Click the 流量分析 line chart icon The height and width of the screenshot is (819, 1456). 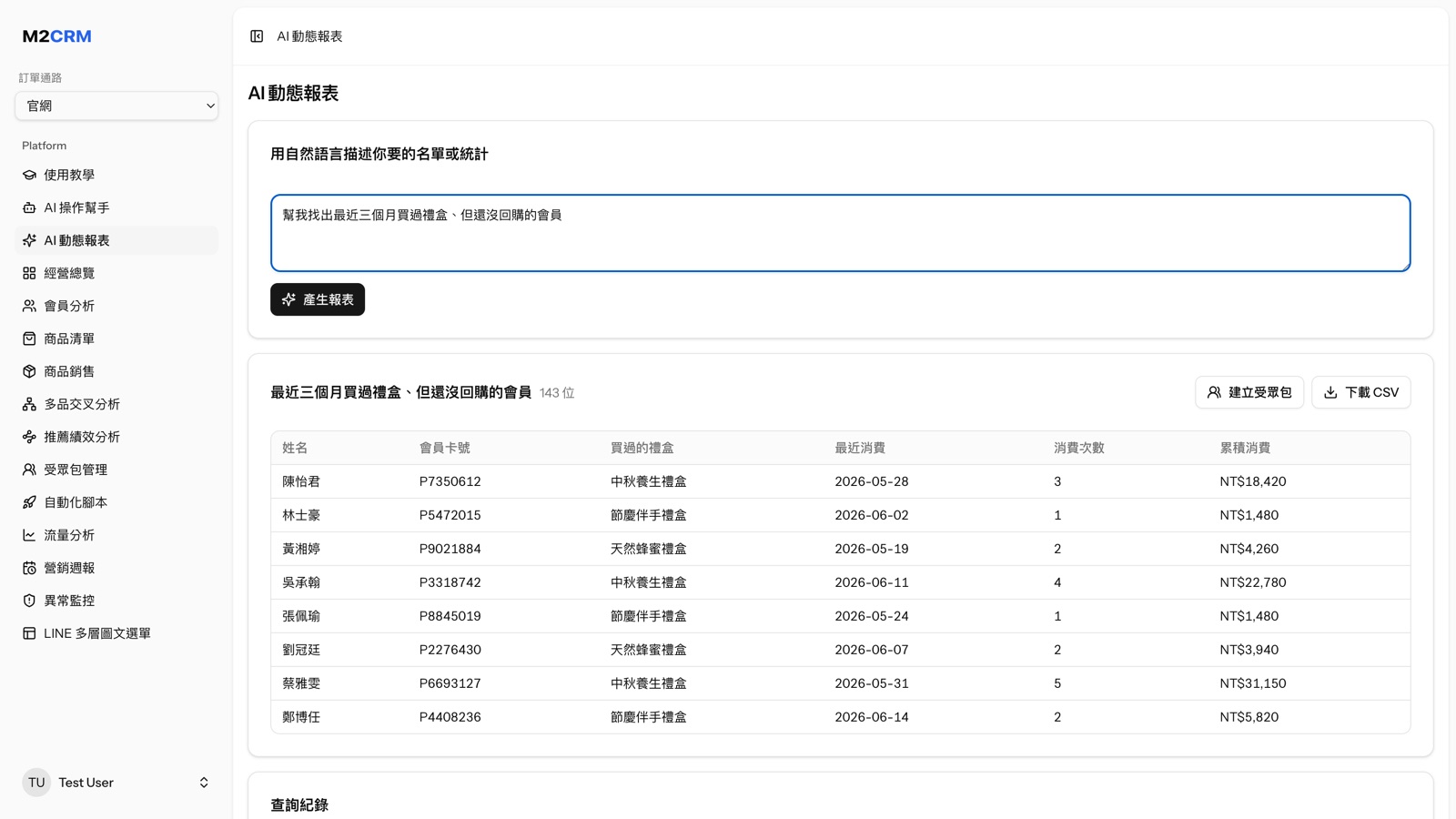29,535
